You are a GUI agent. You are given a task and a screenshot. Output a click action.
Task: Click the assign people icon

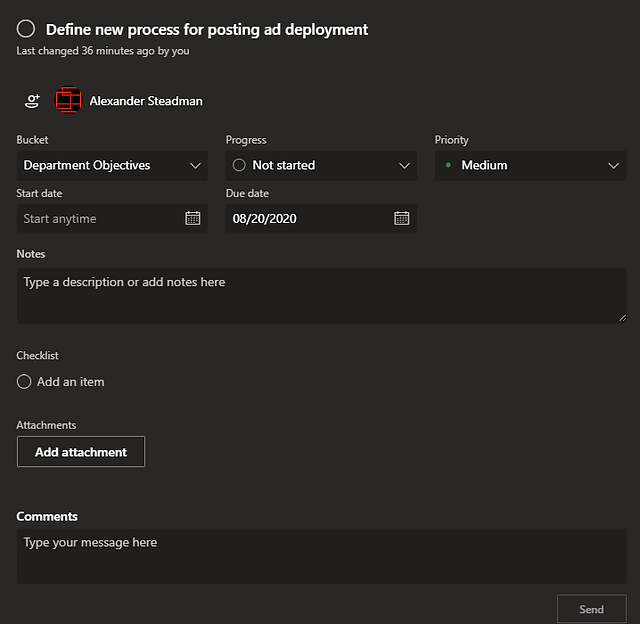(x=32, y=101)
